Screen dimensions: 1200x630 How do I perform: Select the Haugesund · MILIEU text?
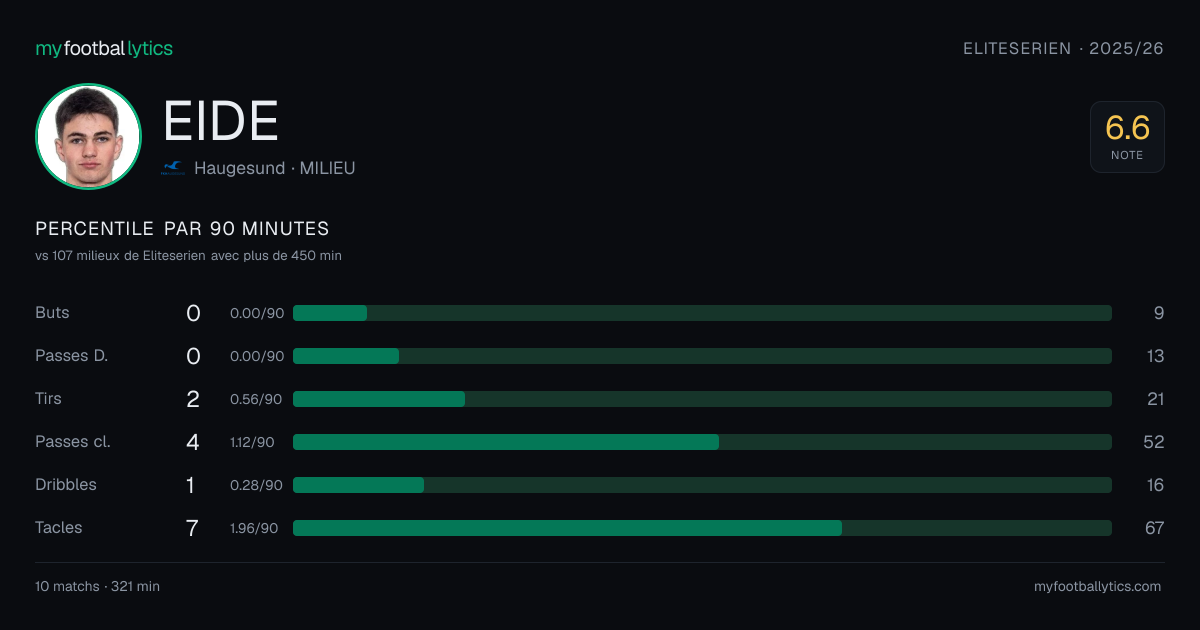click(x=274, y=168)
